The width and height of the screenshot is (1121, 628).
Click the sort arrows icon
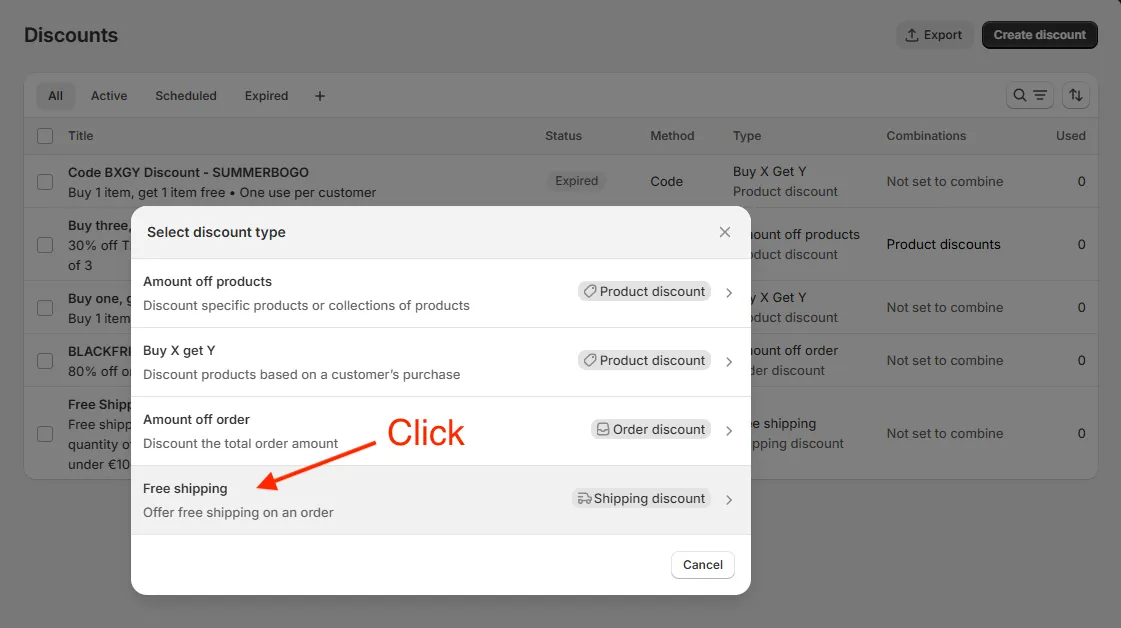pyautogui.click(x=1075, y=95)
